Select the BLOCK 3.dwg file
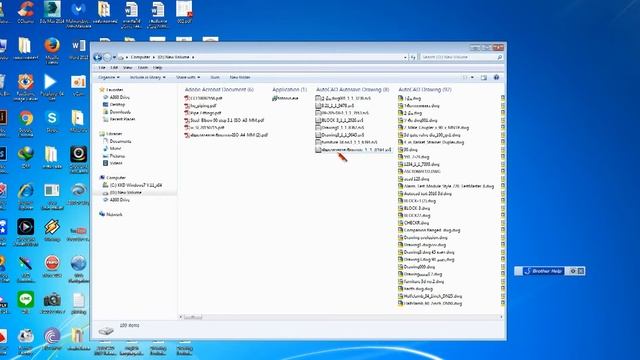The width and height of the screenshot is (640, 360). [x=414, y=208]
